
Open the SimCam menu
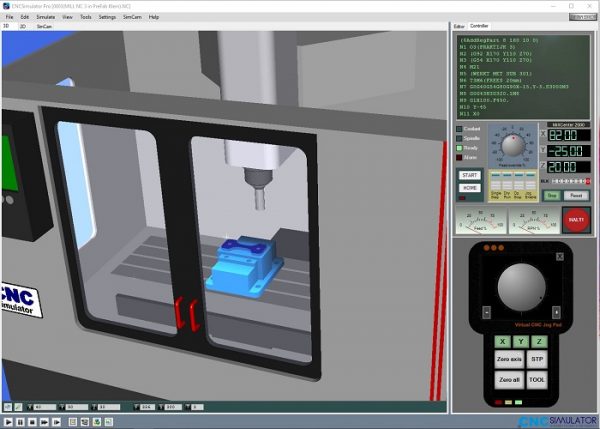[132, 17]
